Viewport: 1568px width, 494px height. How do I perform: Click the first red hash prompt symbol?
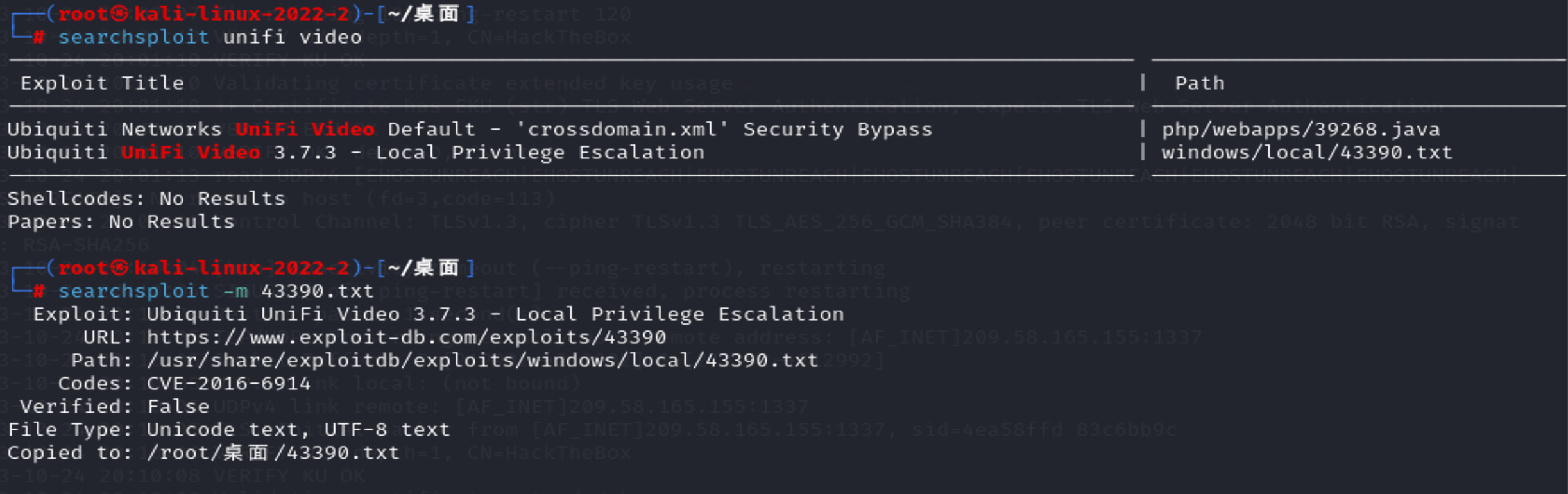coord(38,37)
